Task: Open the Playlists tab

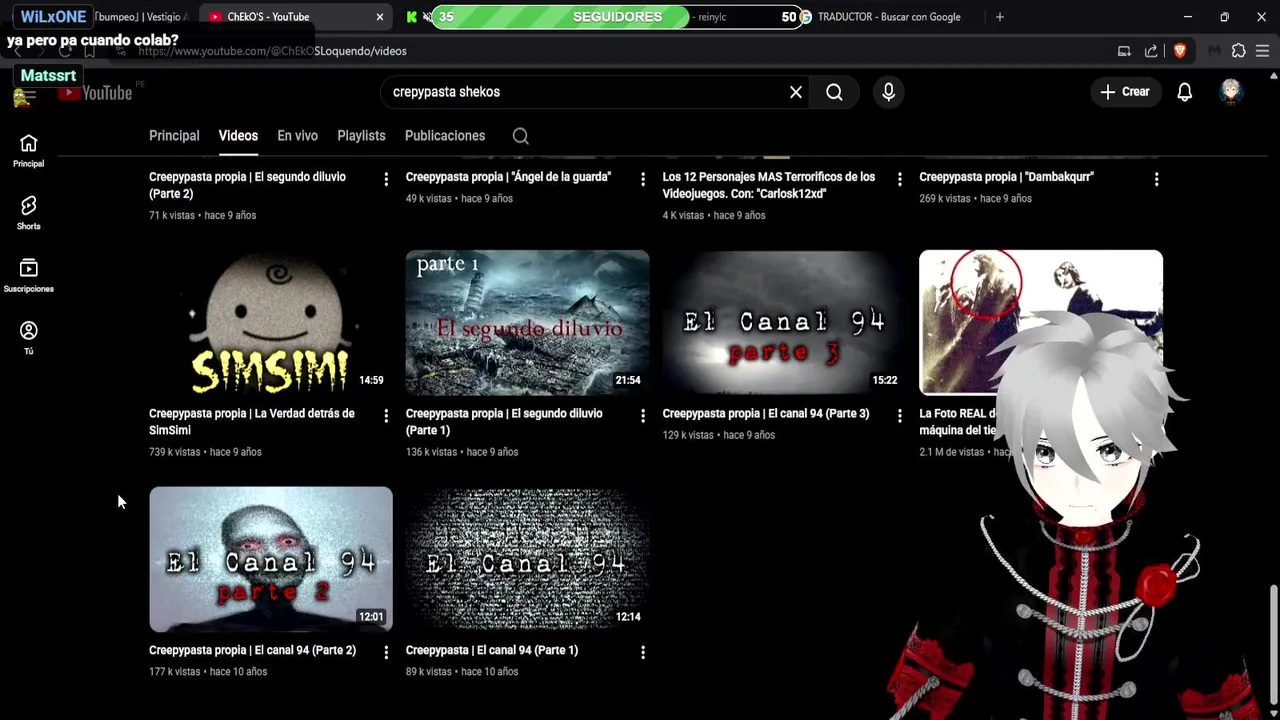Action: pos(361,136)
